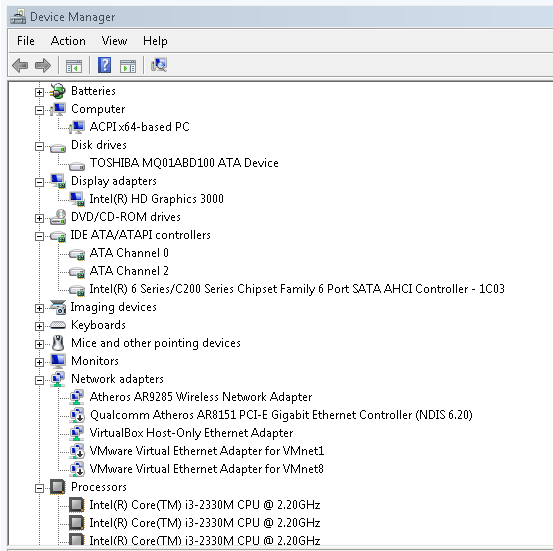Collapse the Network adapters node

pos(39,380)
